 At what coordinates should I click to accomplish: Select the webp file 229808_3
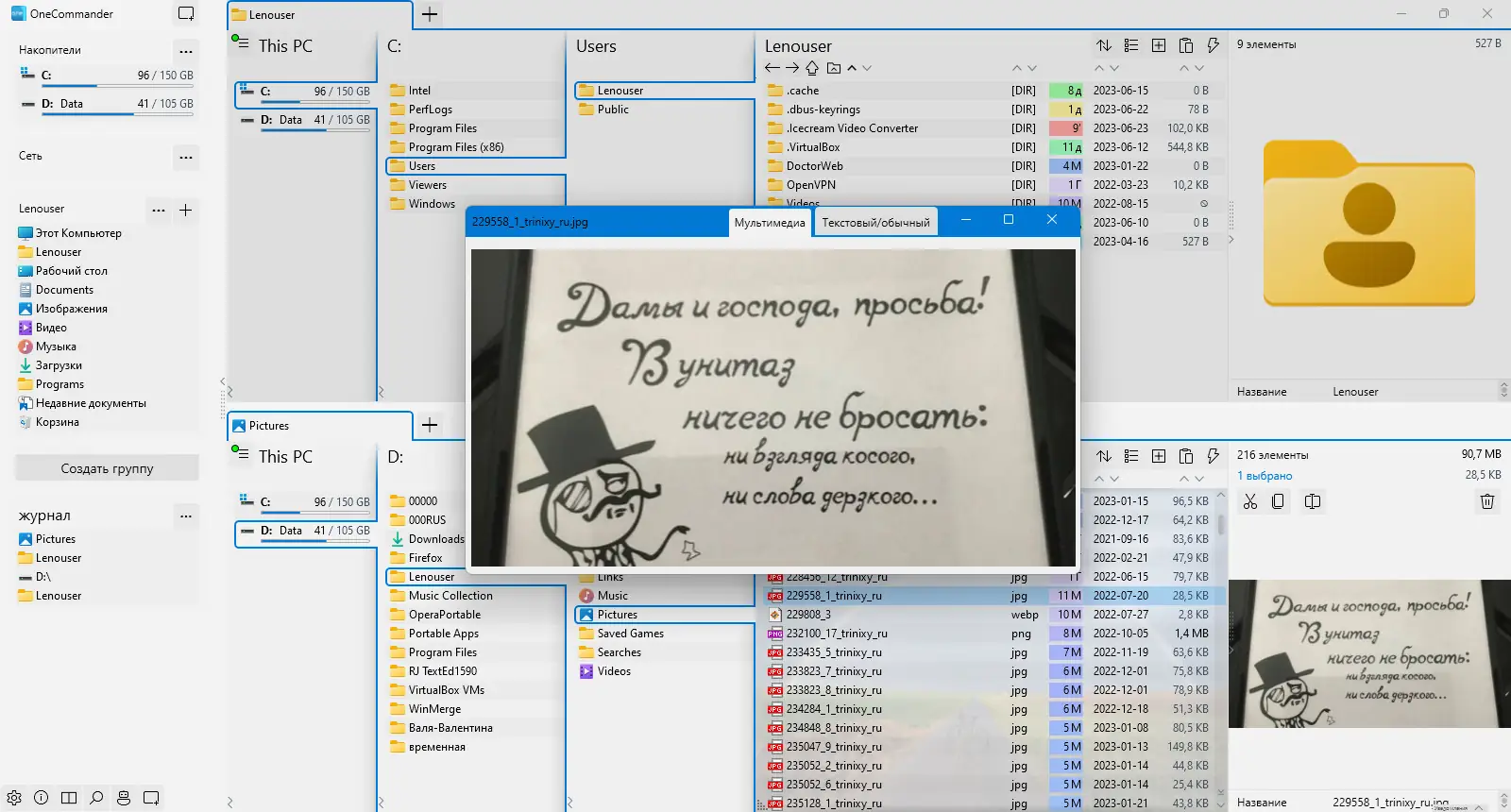click(x=808, y=615)
